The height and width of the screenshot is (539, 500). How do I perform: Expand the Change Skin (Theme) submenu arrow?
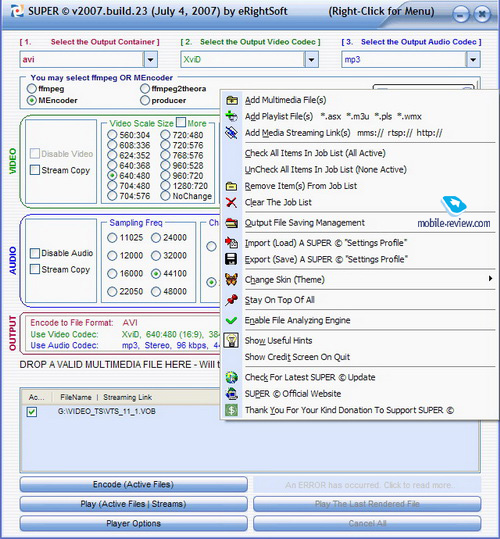pyautogui.click(x=490, y=279)
